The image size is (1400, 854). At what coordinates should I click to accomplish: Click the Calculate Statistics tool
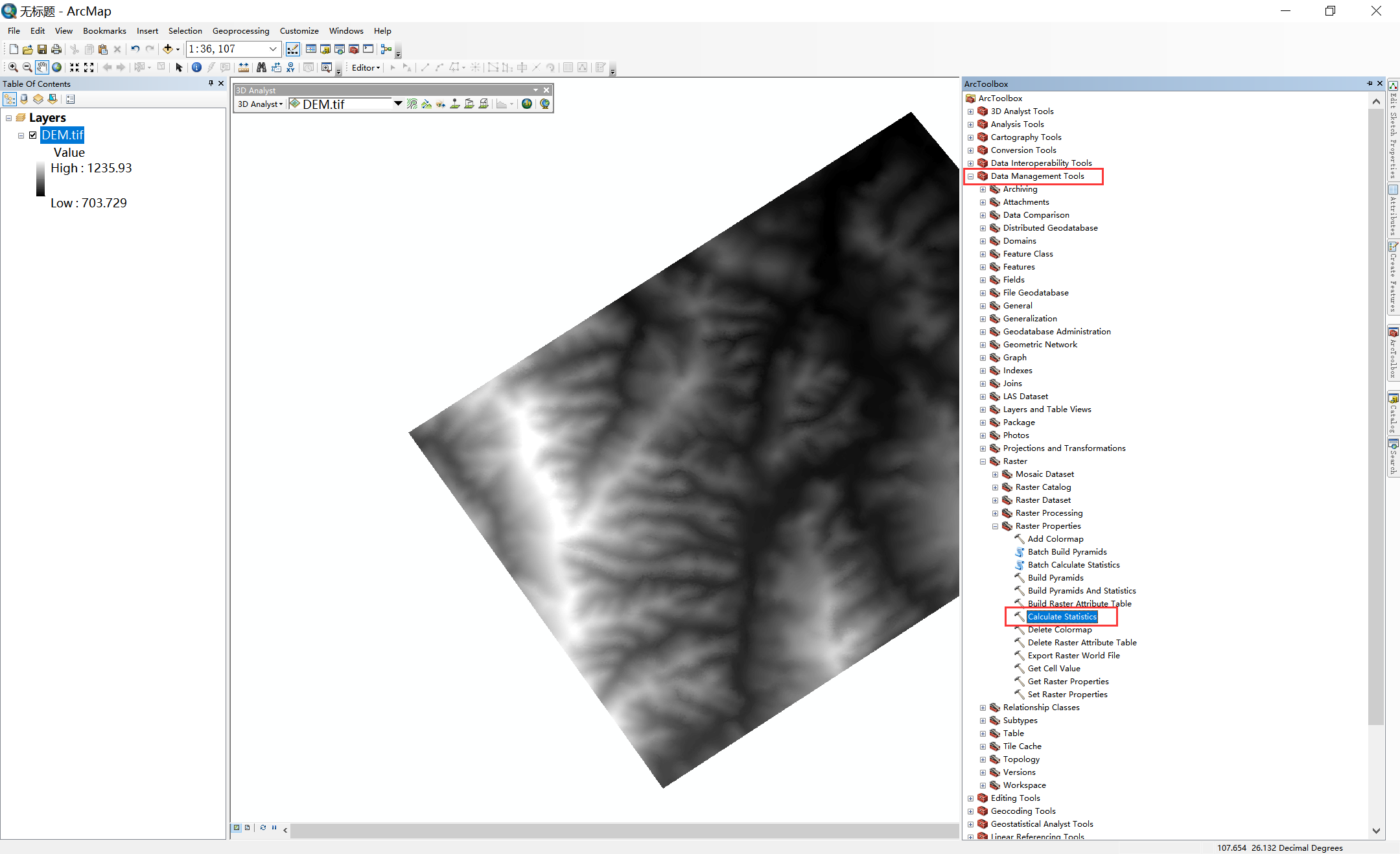(x=1062, y=617)
